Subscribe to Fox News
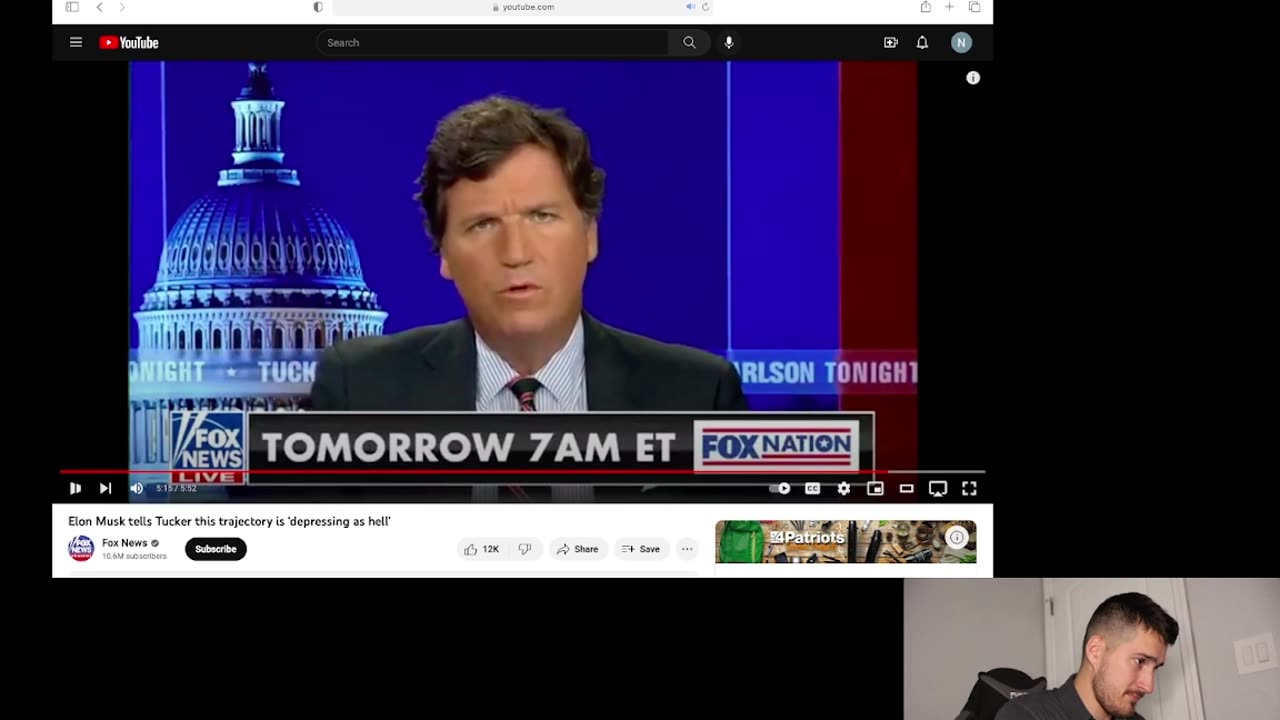The height and width of the screenshot is (720, 1280). (216, 549)
